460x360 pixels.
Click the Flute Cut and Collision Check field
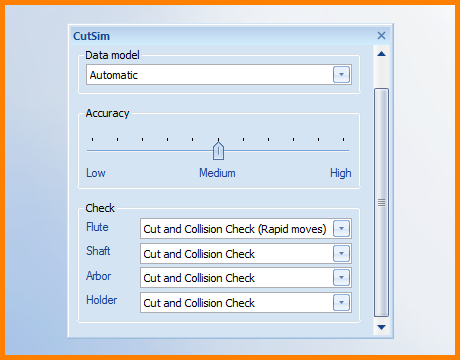pyautogui.click(x=246, y=229)
